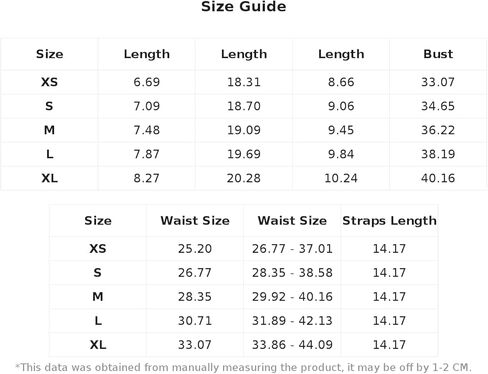Select the 30.71 waist size cell
488x374 pixels.
[195, 321]
